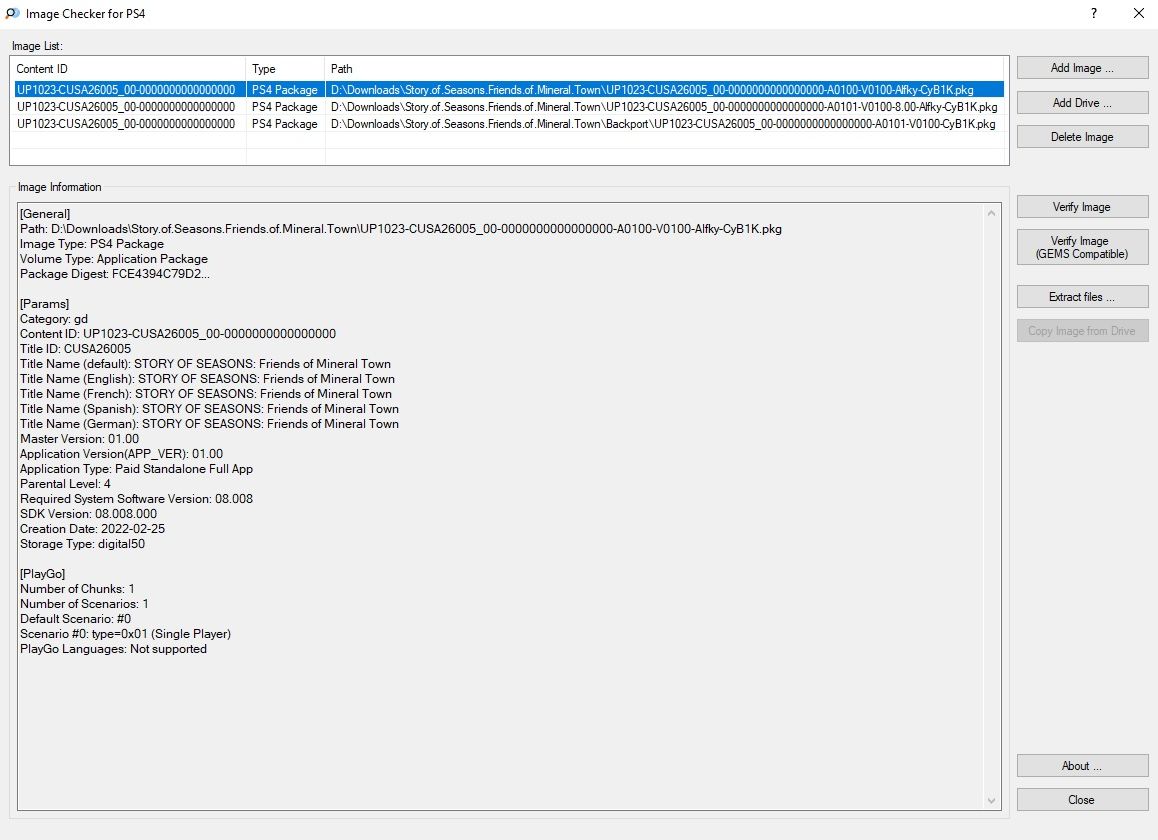The height and width of the screenshot is (840, 1158).
Task: Sort by Path column header
Action: (666, 69)
